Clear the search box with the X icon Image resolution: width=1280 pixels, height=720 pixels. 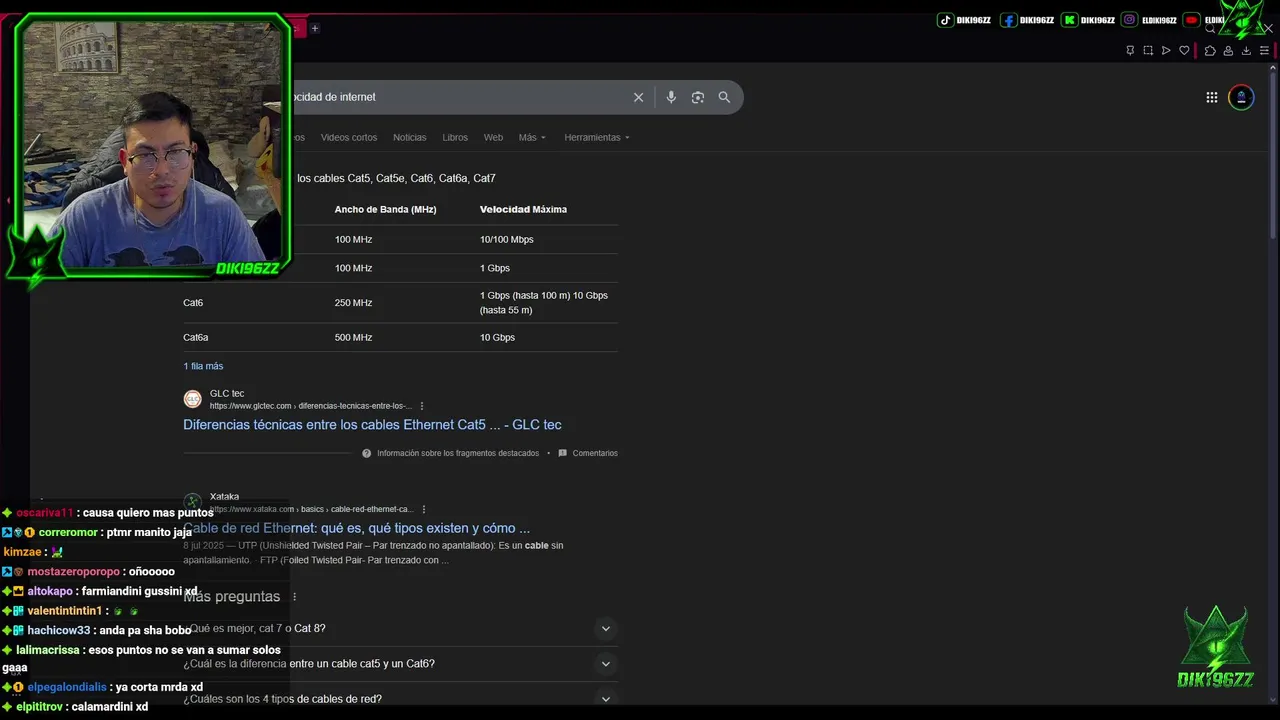coord(638,97)
